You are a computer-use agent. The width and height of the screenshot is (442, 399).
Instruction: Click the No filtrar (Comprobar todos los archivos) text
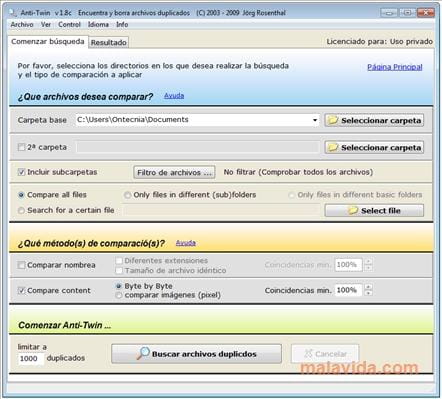pos(298,172)
